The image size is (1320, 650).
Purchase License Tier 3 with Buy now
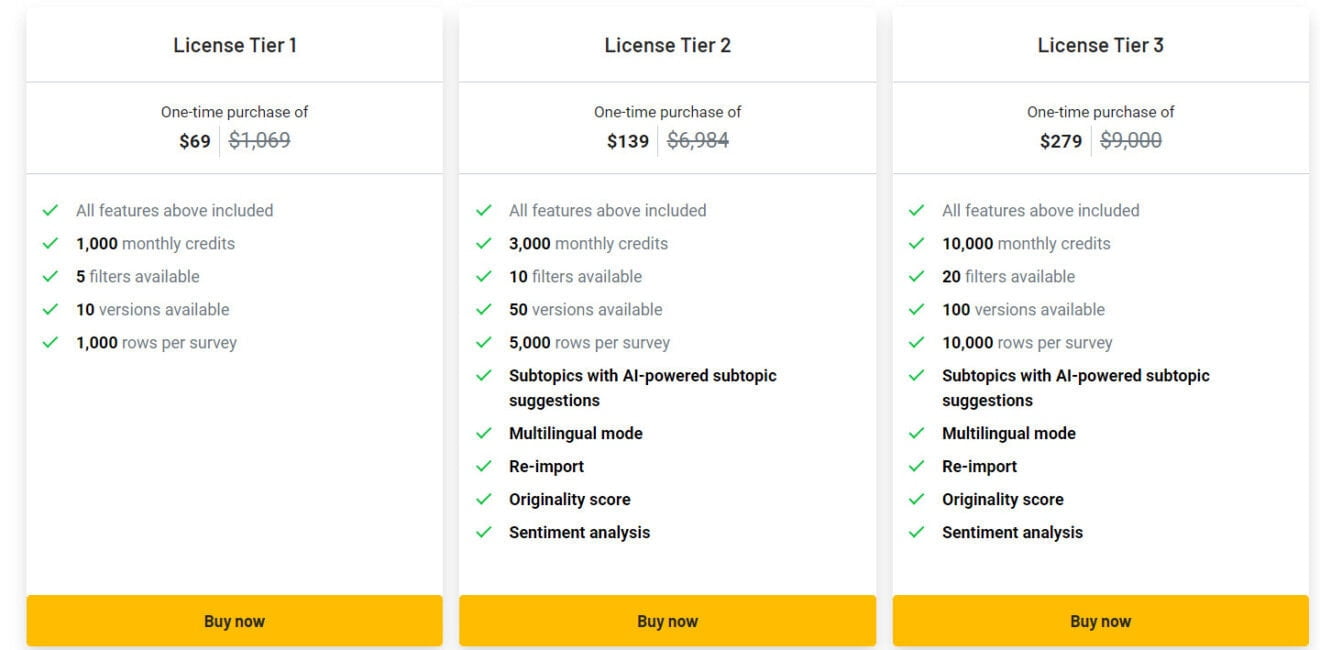(1100, 621)
